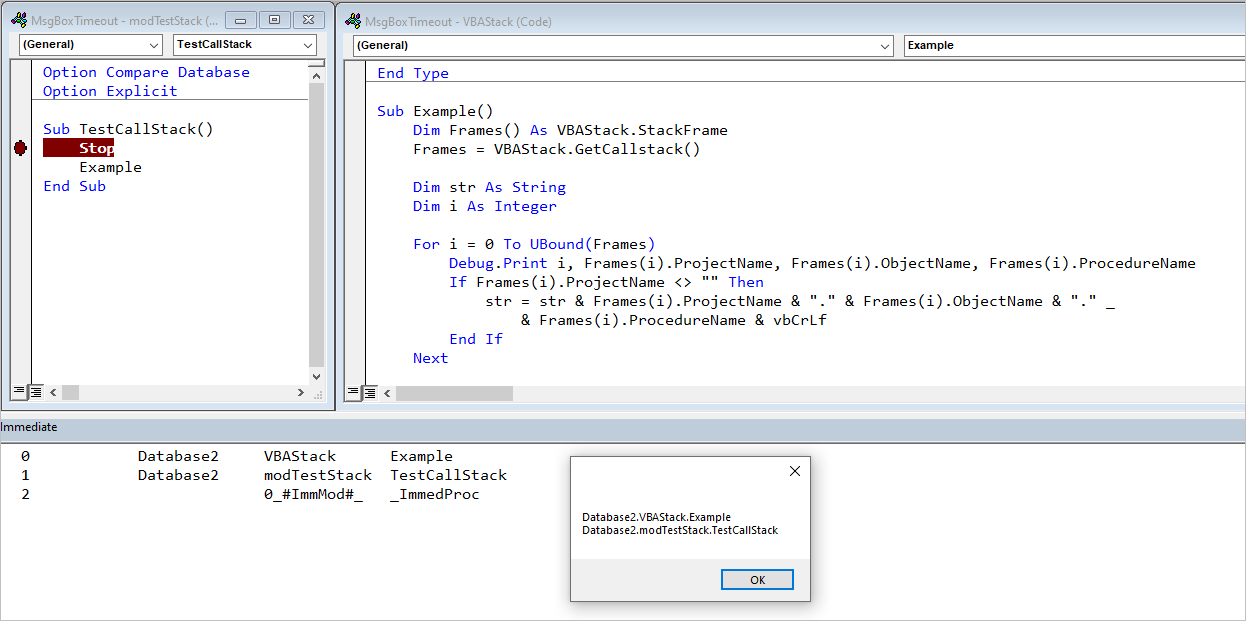Click 'Option Compare Database' line
Image resolution: width=1246 pixels, height=621 pixels.
[x=146, y=72]
